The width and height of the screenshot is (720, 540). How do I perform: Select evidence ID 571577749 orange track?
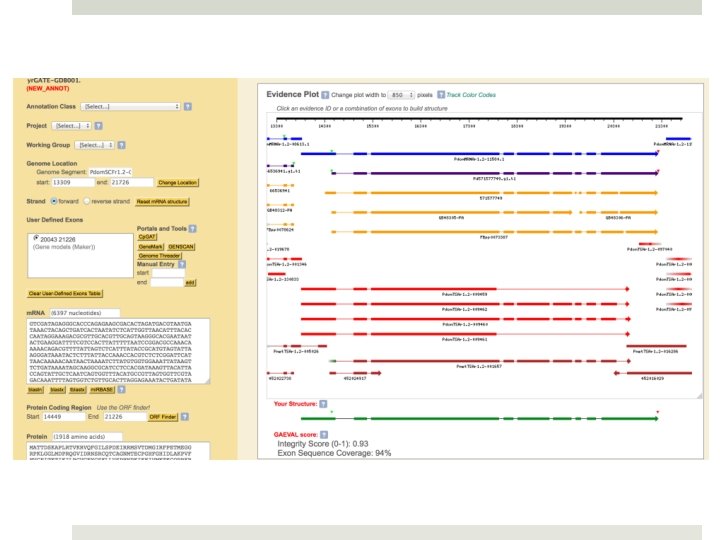491,193
